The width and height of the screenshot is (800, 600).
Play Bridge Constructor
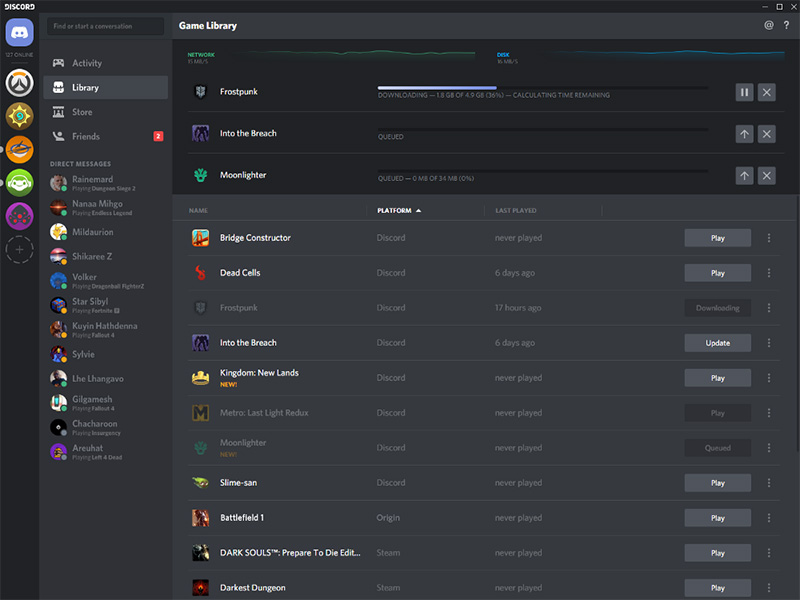point(717,238)
